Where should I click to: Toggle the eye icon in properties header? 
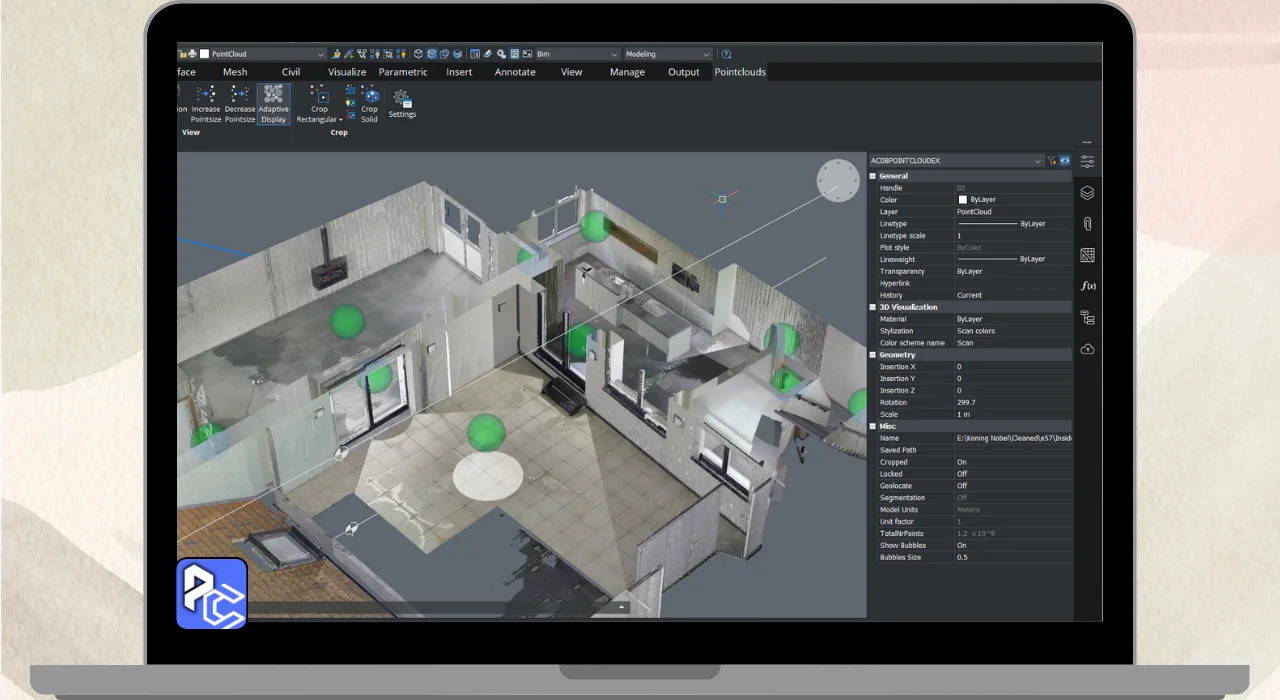[1065, 160]
